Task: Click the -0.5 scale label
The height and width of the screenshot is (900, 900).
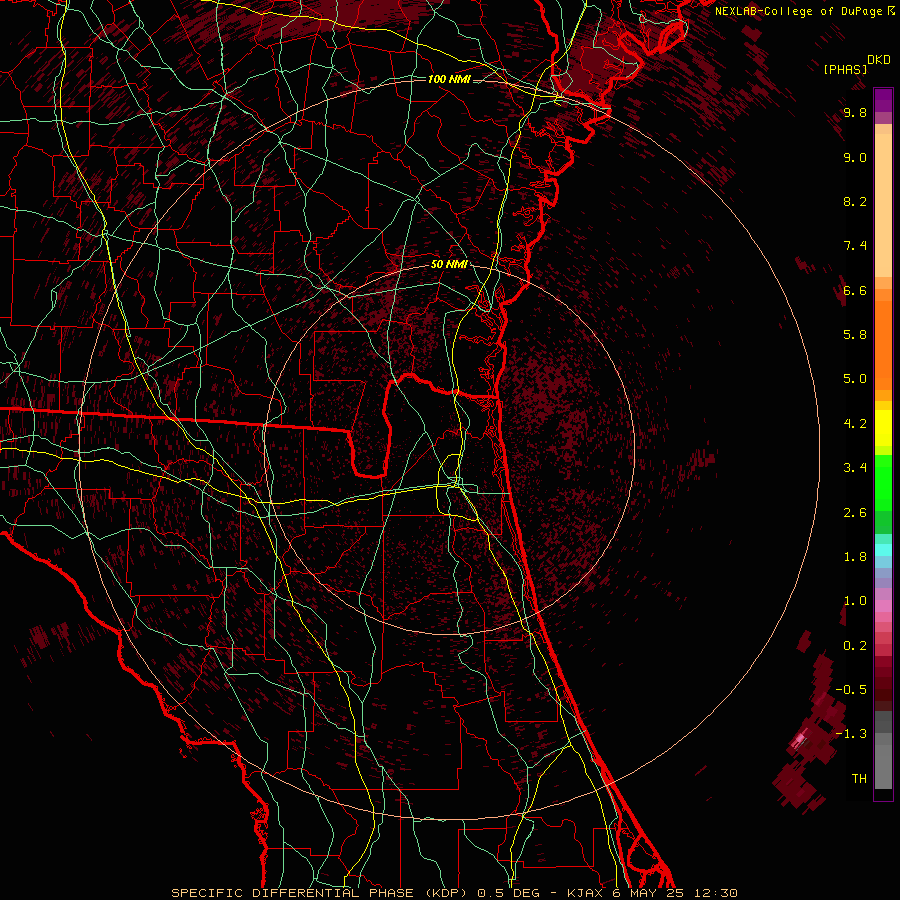Action: click(x=851, y=690)
